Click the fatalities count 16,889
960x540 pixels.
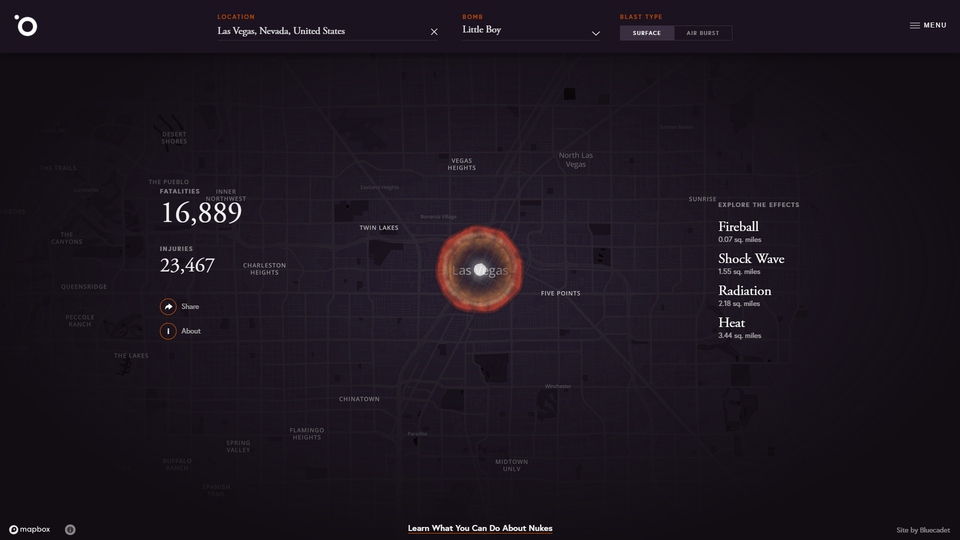coord(201,213)
